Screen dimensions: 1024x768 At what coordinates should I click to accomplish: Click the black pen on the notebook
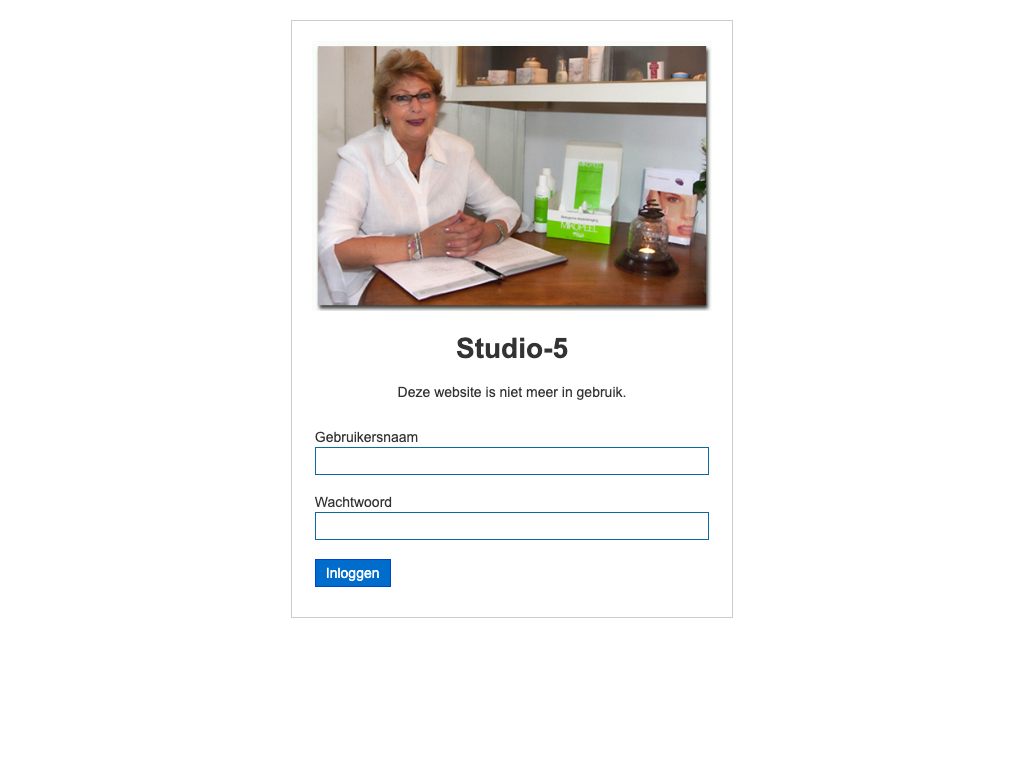487,269
